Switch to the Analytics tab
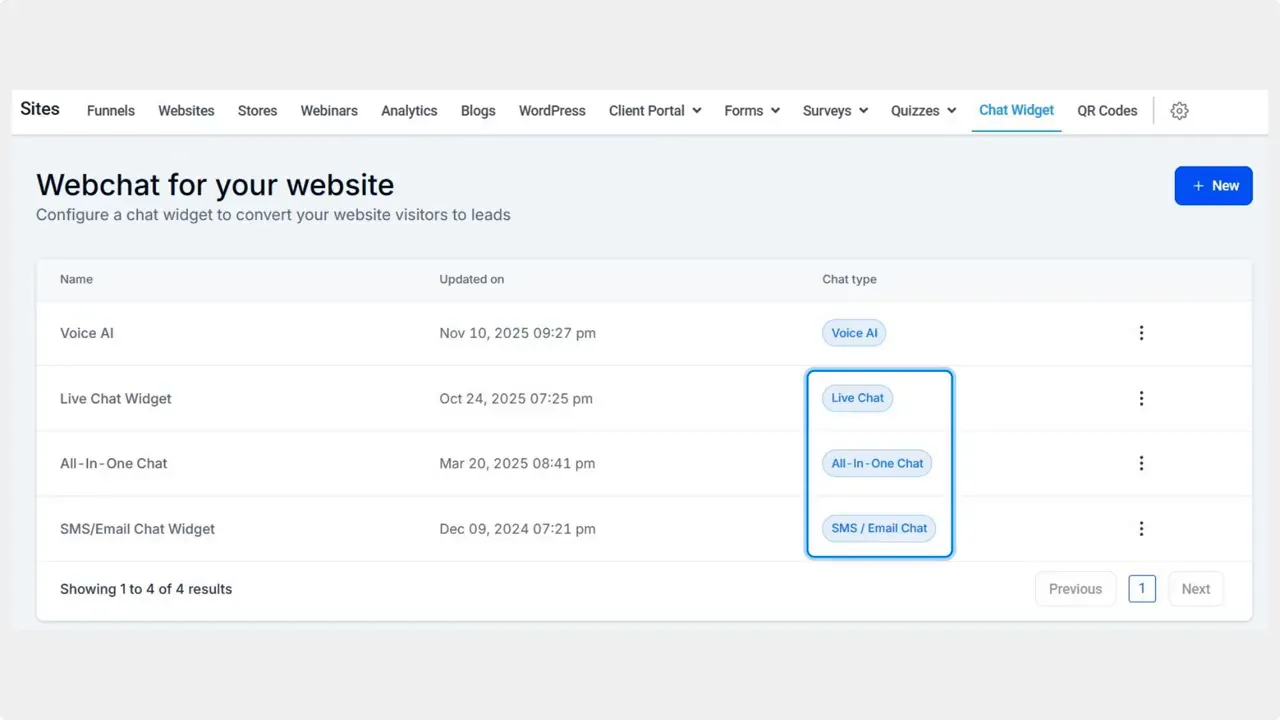Image resolution: width=1280 pixels, height=720 pixels. [x=409, y=111]
